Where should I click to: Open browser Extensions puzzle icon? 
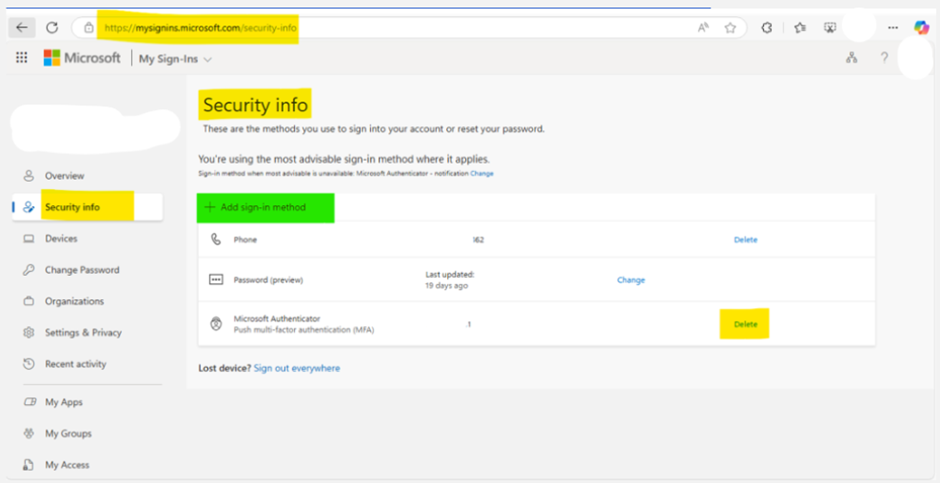point(766,28)
